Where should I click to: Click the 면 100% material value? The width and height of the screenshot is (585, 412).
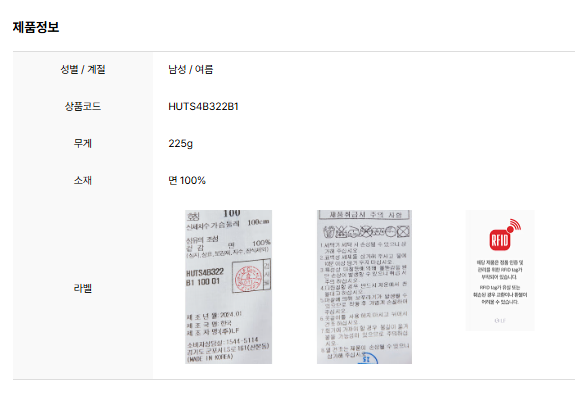click(x=187, y=180)
